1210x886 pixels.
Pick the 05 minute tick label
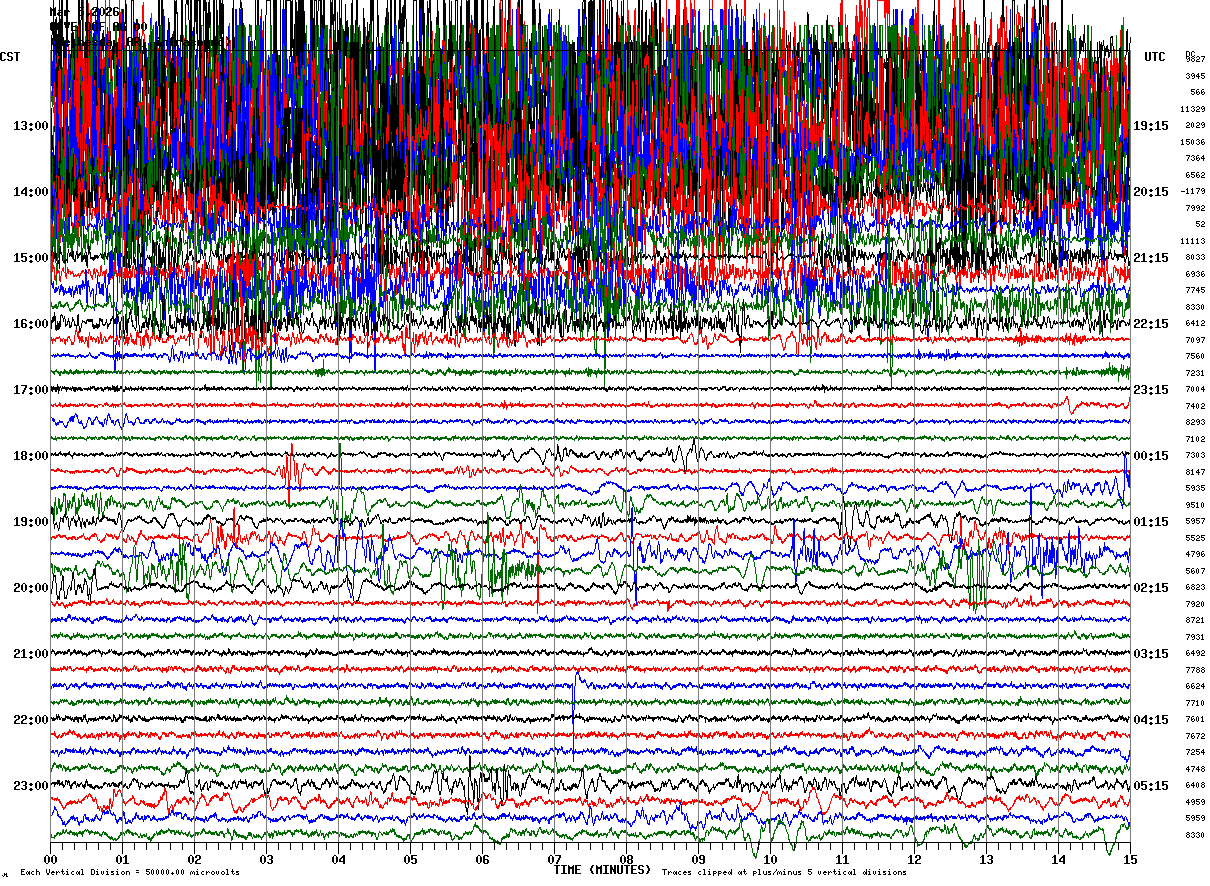pos(410,859)
